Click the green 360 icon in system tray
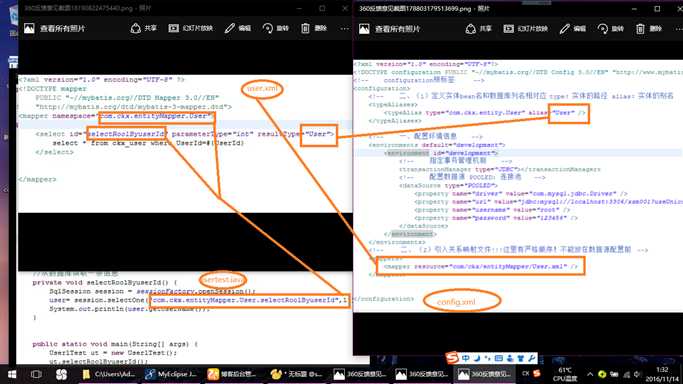This screenshot has height=384, width=683. [x=602, y=374]
